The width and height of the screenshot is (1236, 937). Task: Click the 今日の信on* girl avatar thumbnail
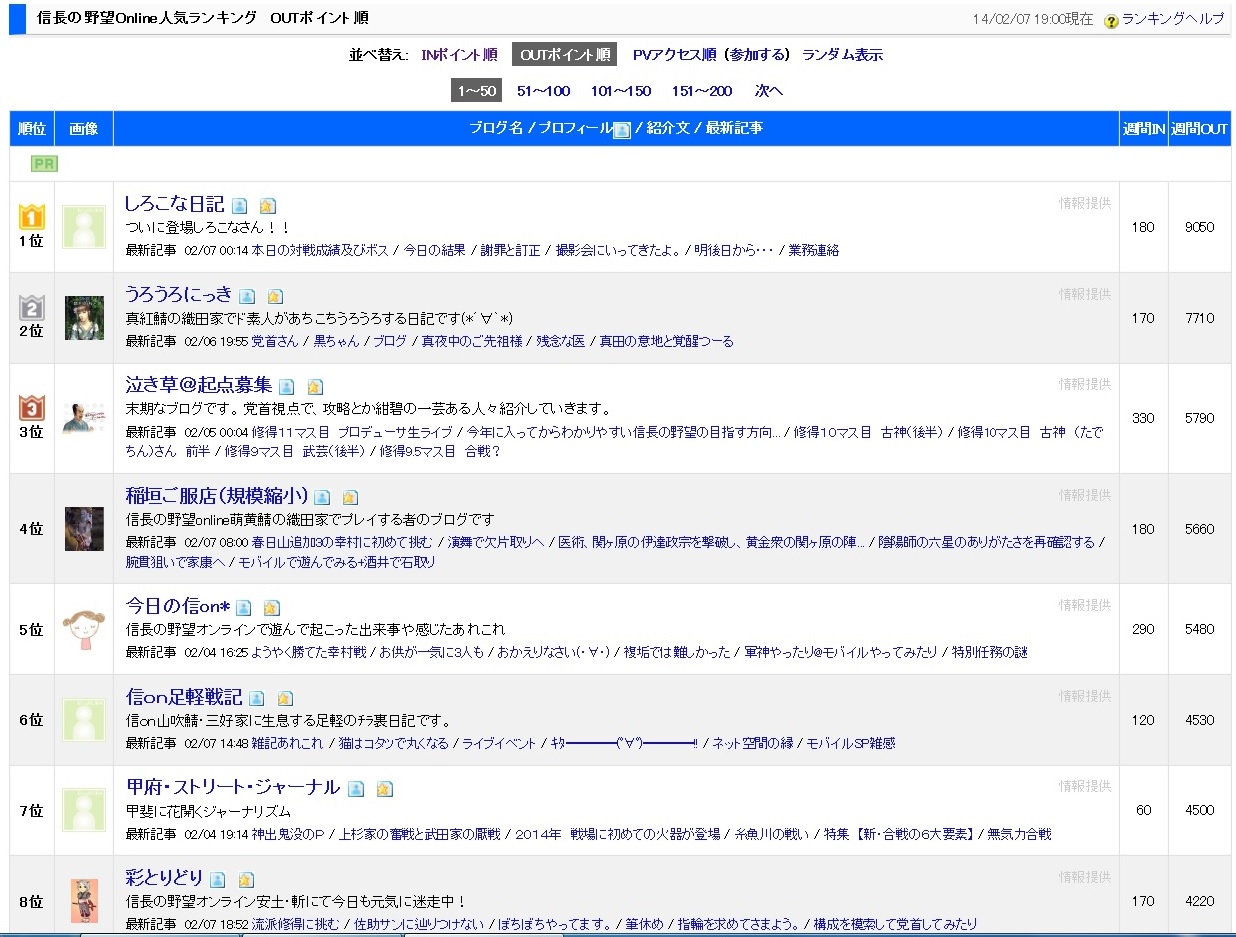[84, 629]
